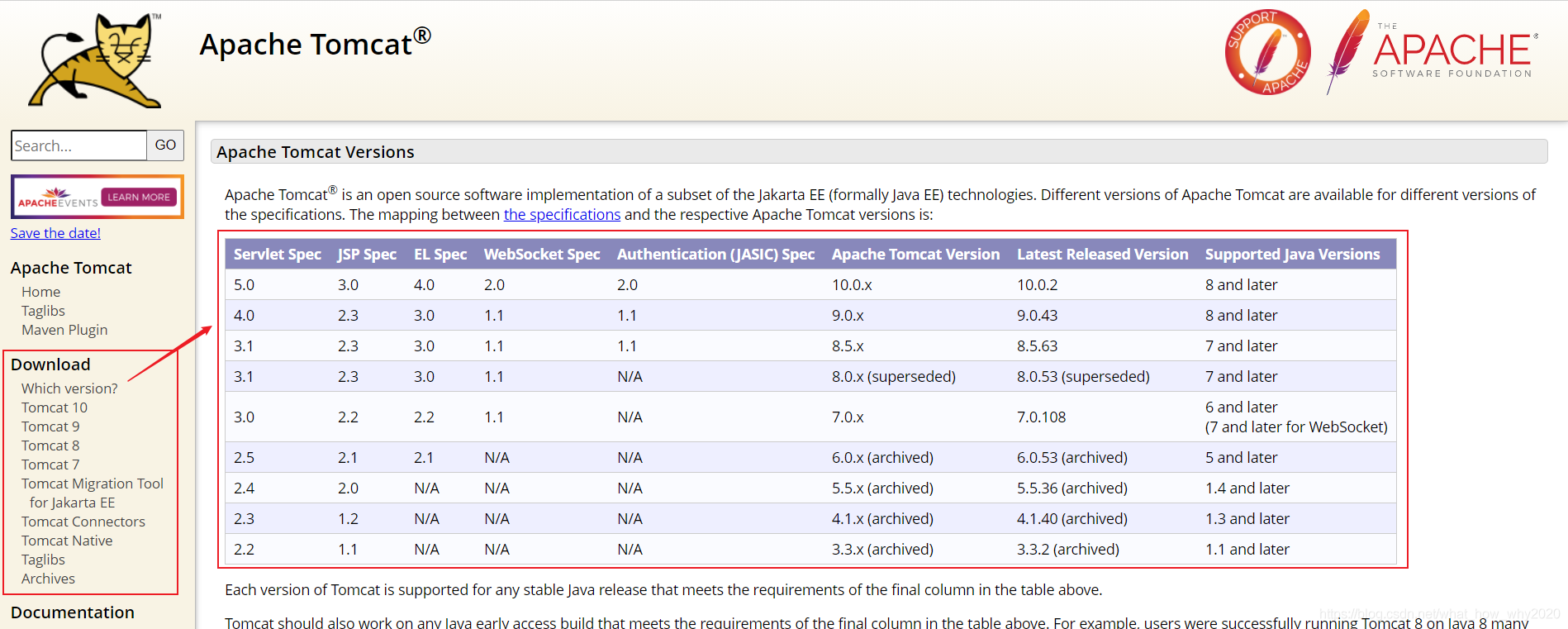Viewport: 1568px width, 629px height.
Task: Open the Support Apache feather badge
Action: (1267, 52)
